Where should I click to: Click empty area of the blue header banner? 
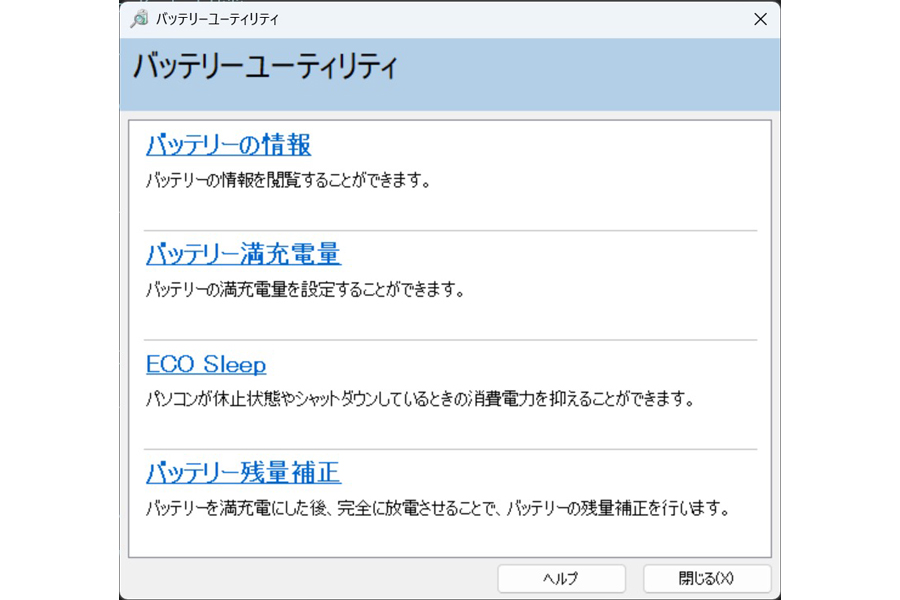[585, 75]
